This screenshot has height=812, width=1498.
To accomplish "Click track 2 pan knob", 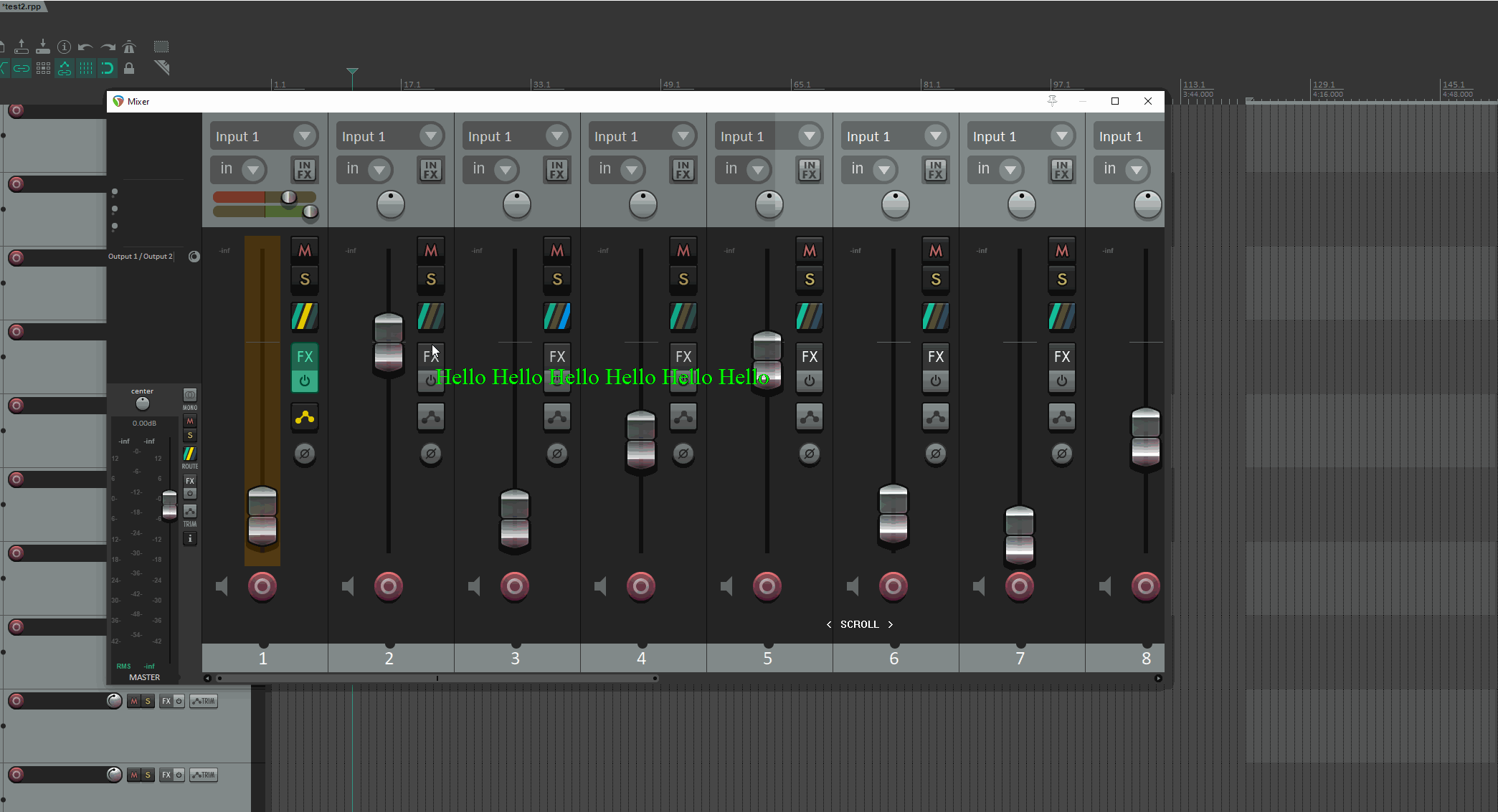I will [x=391, y=204].
